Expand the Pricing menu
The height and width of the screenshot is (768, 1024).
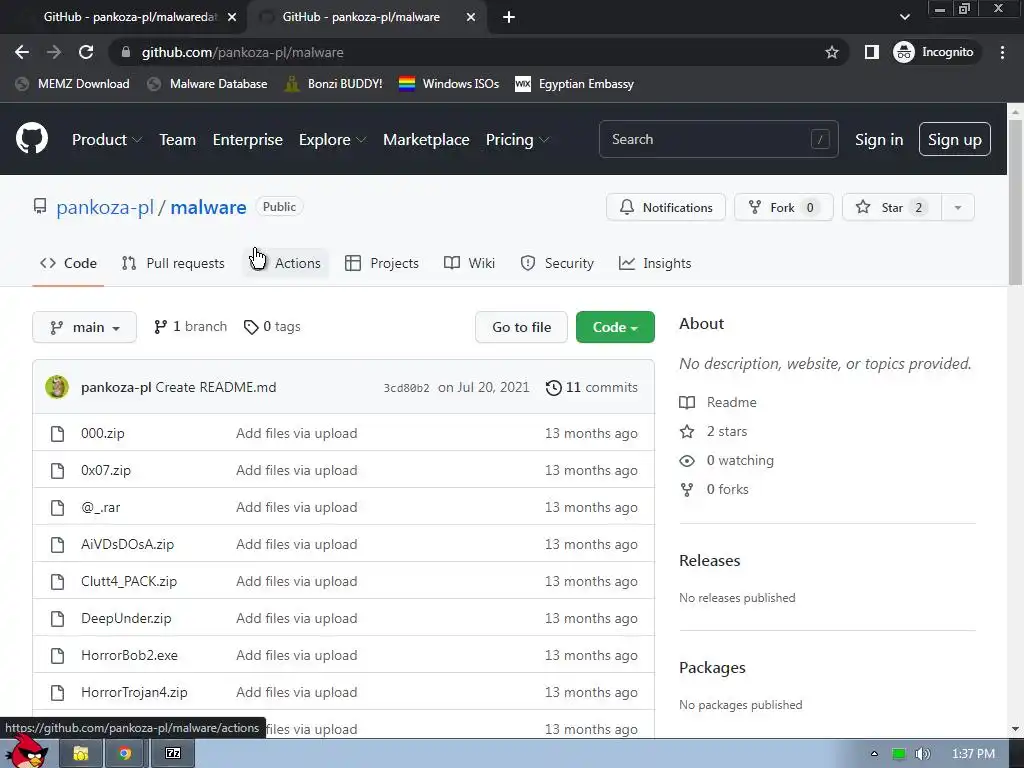pyautogui.click(x=517, y=140)
